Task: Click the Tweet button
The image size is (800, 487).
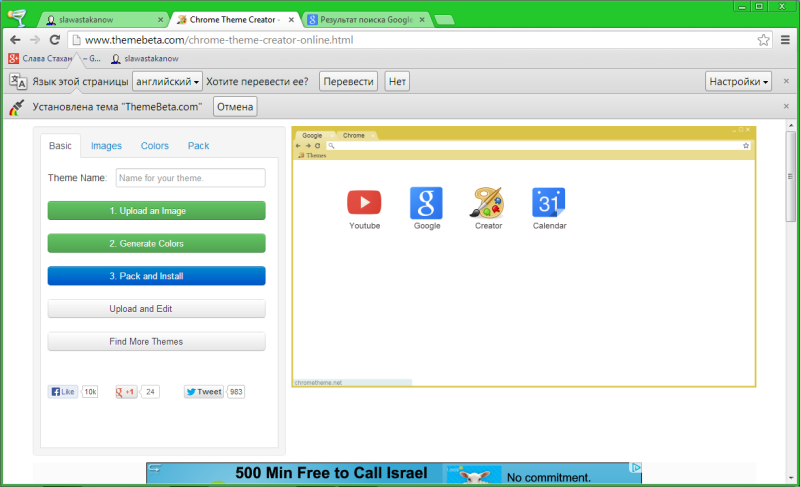Action: 204,392
